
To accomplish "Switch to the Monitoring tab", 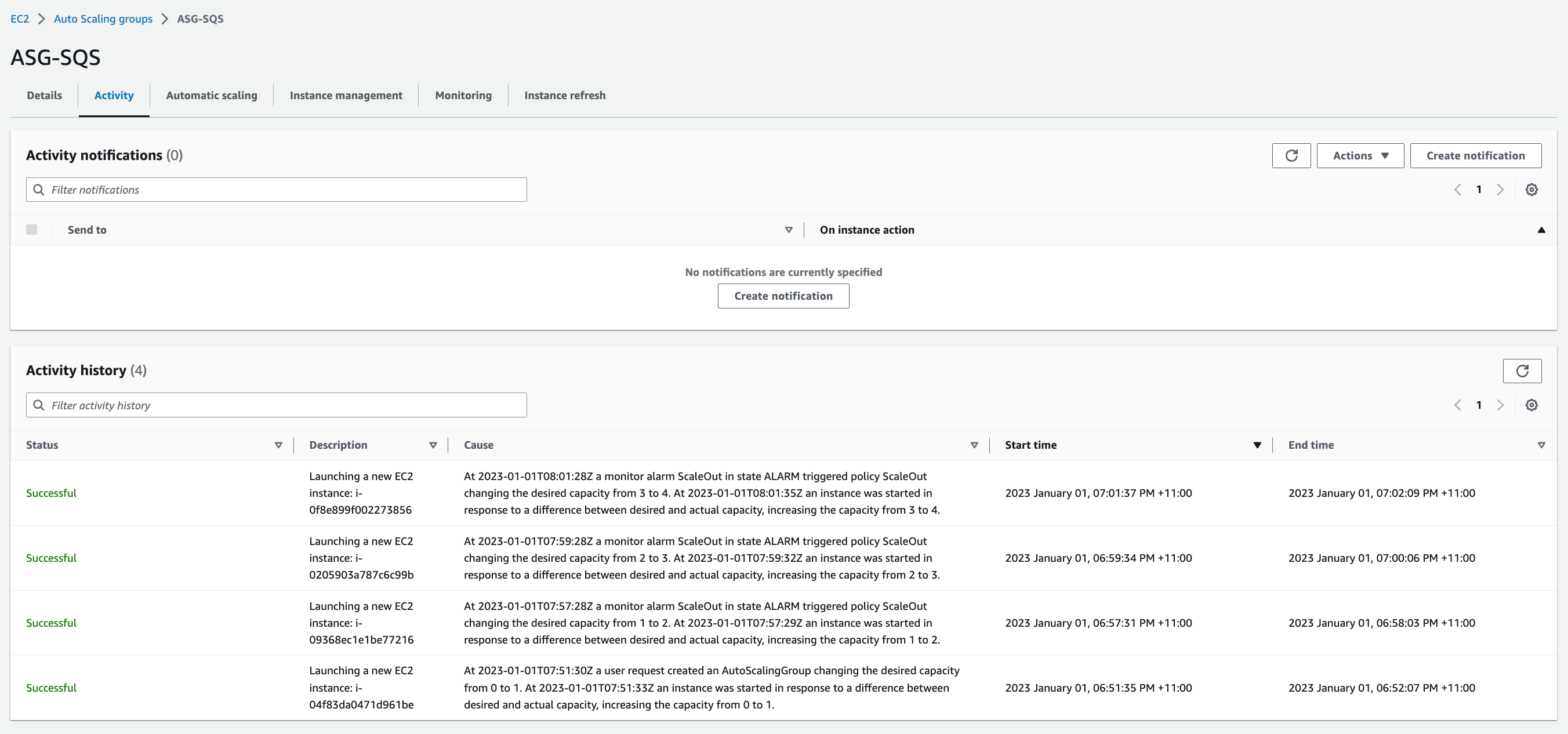I will click(x=463, y=96).
